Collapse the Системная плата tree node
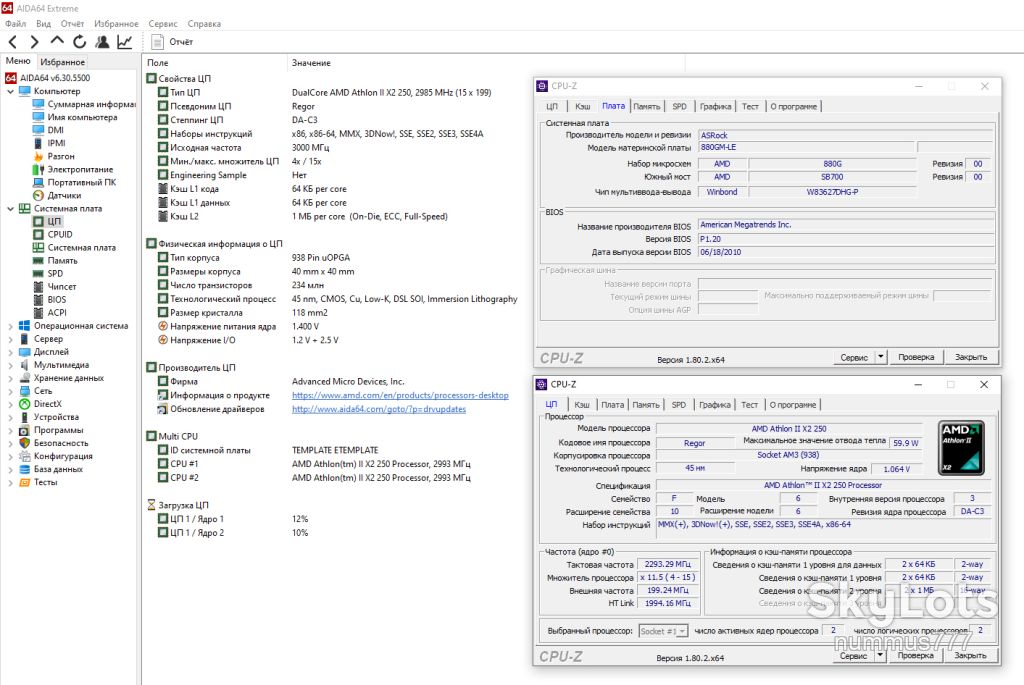This screenshot has width=1024, height=685. click(x=10, y=209)
